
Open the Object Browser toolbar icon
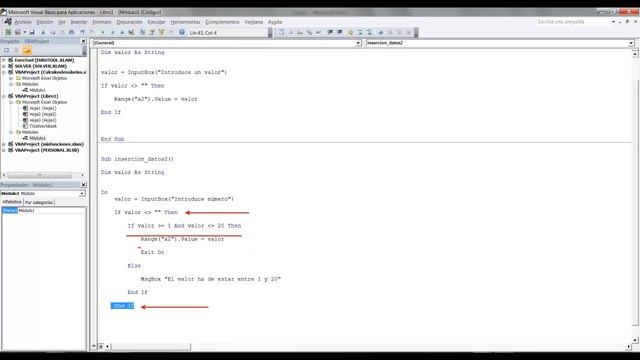pyautogui.click(x=162, y=32)
